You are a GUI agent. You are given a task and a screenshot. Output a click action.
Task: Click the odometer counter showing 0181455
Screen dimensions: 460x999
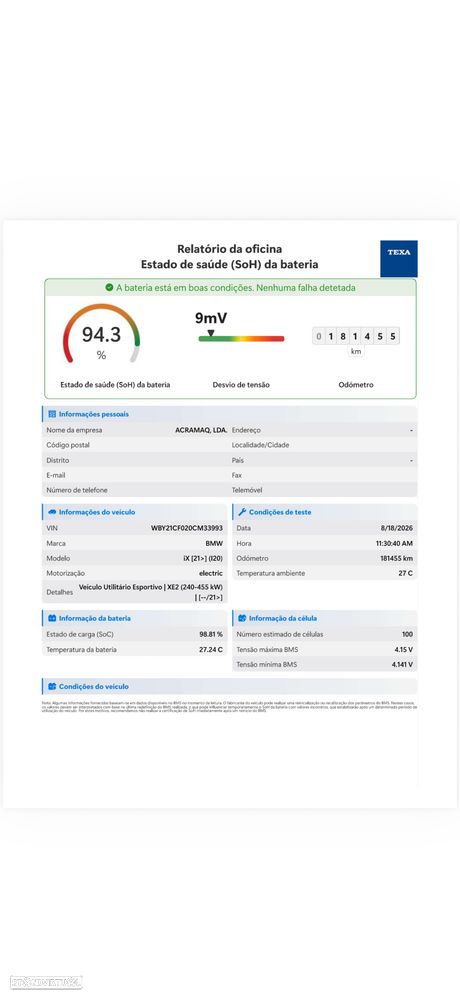[356, 336]
